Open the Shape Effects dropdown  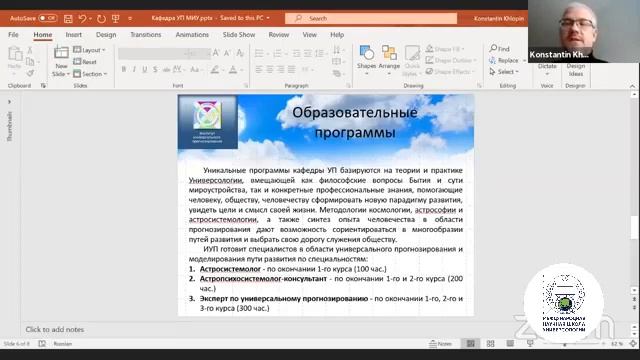[450, 72]
